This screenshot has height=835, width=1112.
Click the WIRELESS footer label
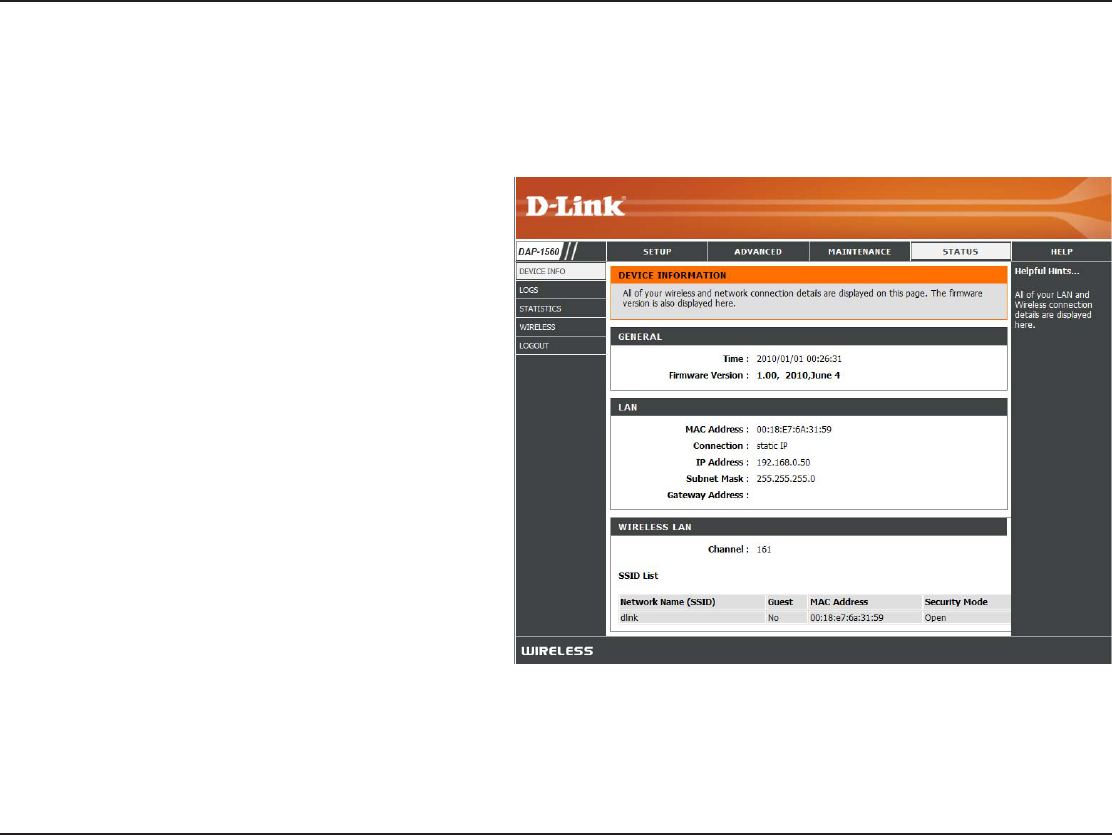[x=557, y=651]
